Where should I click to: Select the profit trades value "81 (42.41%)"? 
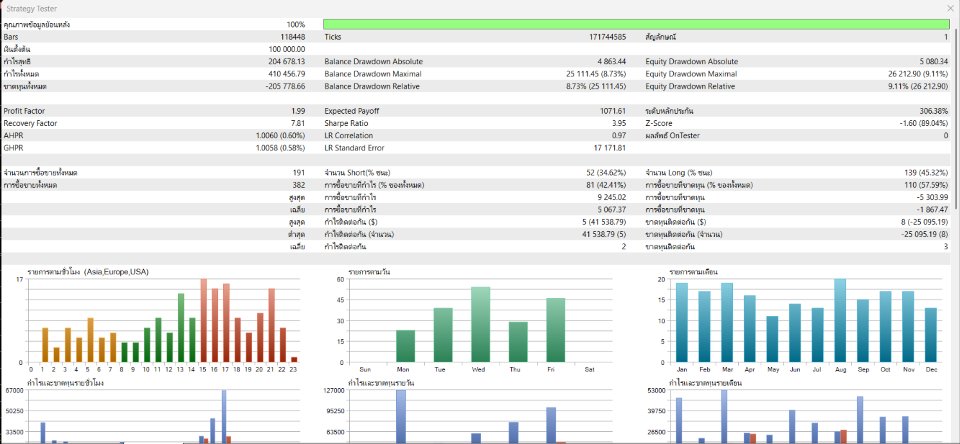[606, 185]
